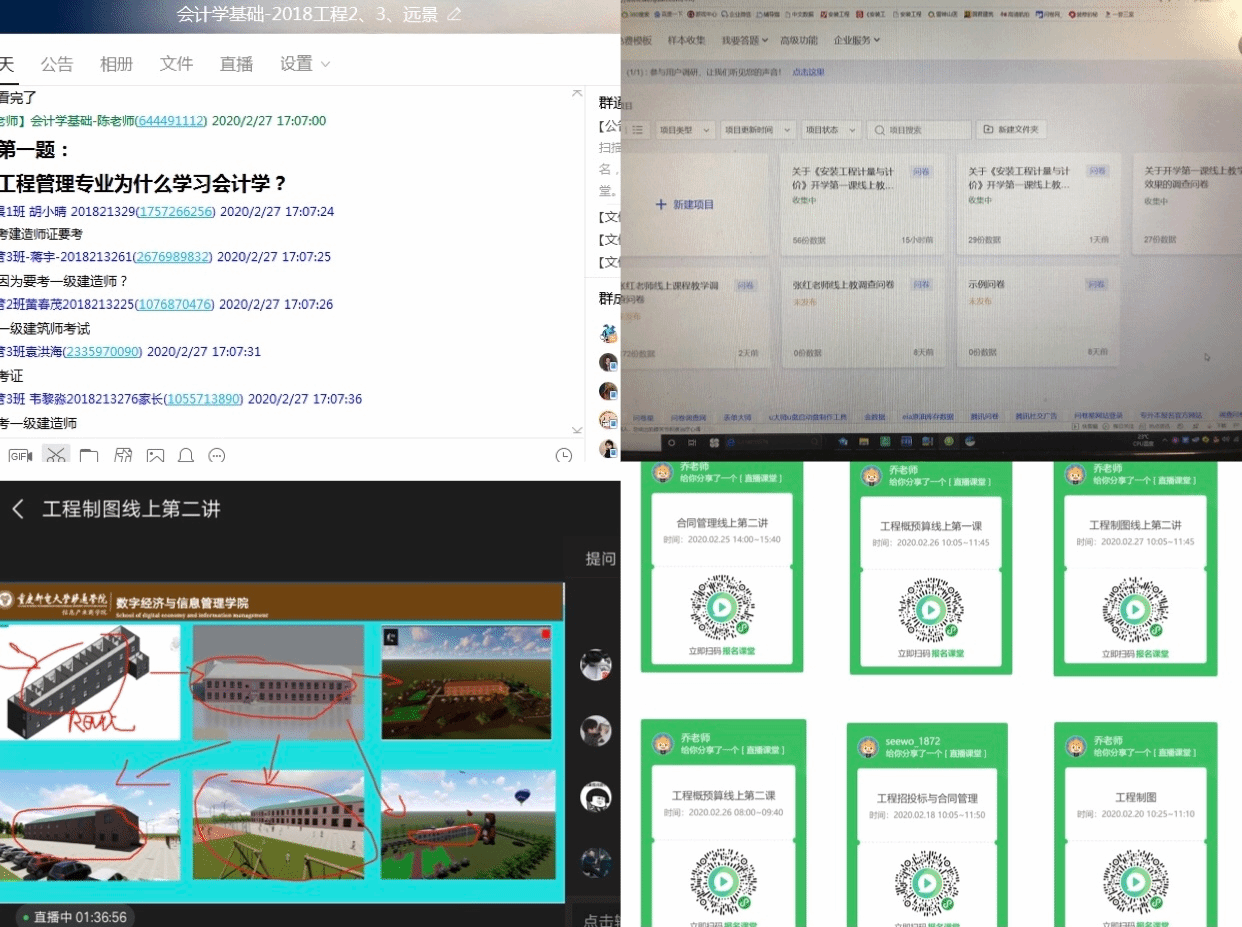1242x927 pixels.
Task: Expand the 设置 dropdown in group tabs
Action: click(304, 64)
